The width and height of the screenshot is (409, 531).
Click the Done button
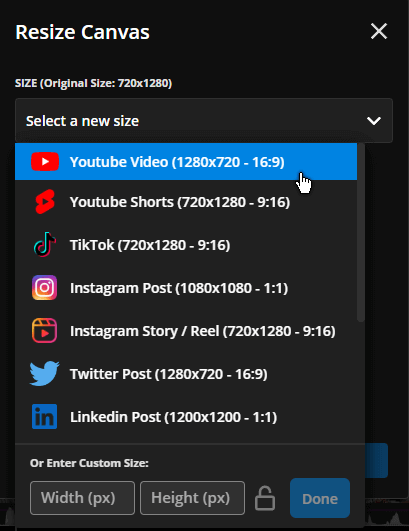click(320, 498)
